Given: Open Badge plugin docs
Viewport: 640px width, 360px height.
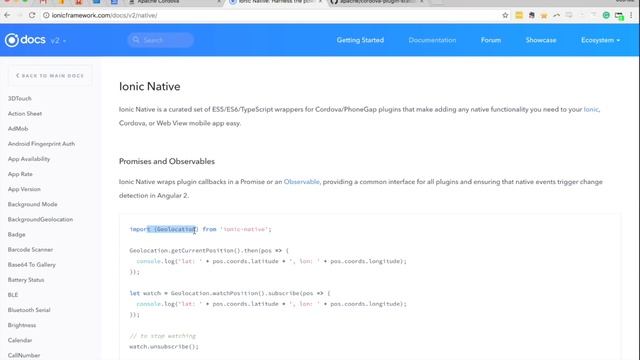Looking at the screenshot, I should pyautogui.click(x=16, y=234).
